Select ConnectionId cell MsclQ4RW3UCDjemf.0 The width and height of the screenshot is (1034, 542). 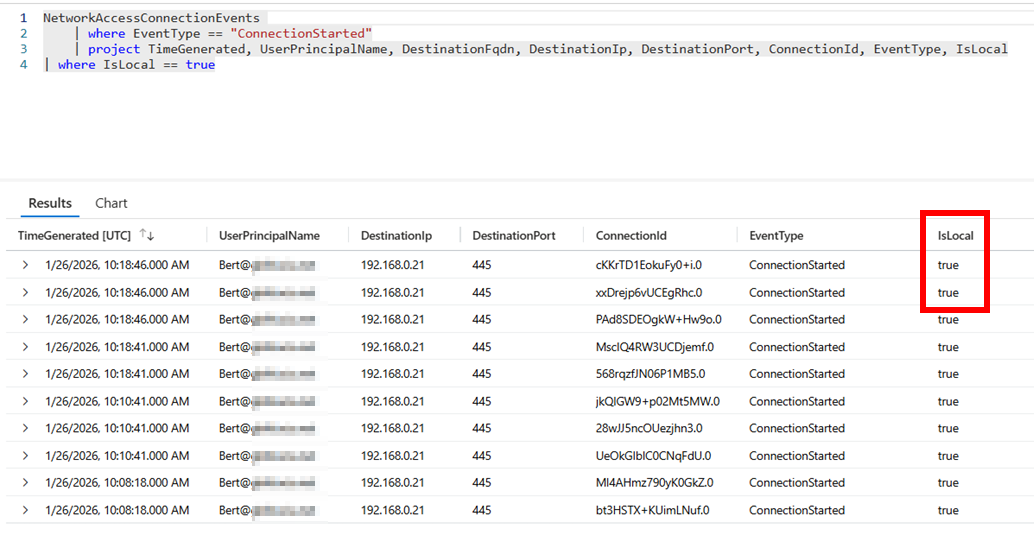pos(654,347)
